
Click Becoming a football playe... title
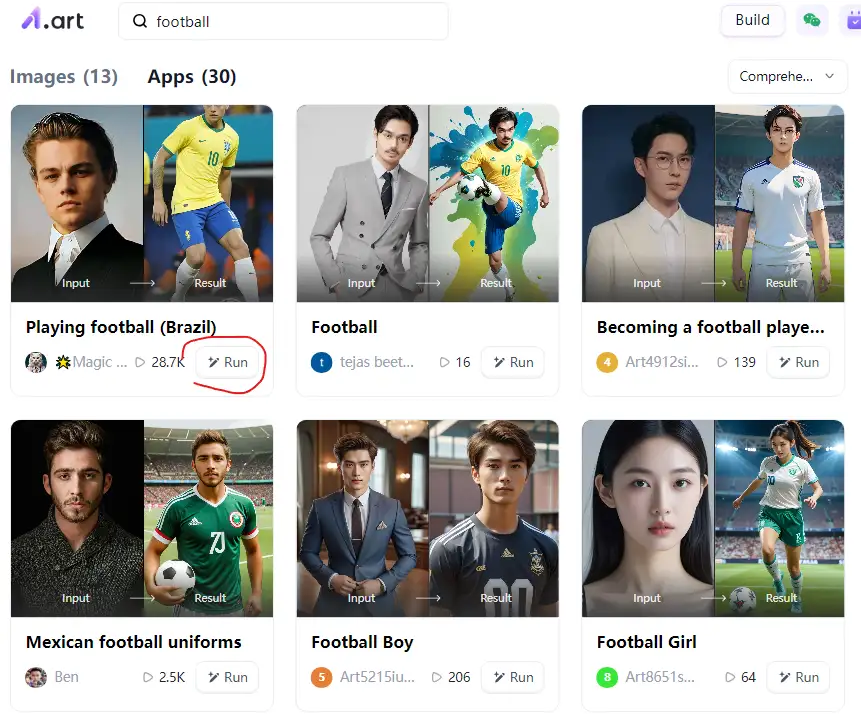pyautogui.click(x=711, y=327)
